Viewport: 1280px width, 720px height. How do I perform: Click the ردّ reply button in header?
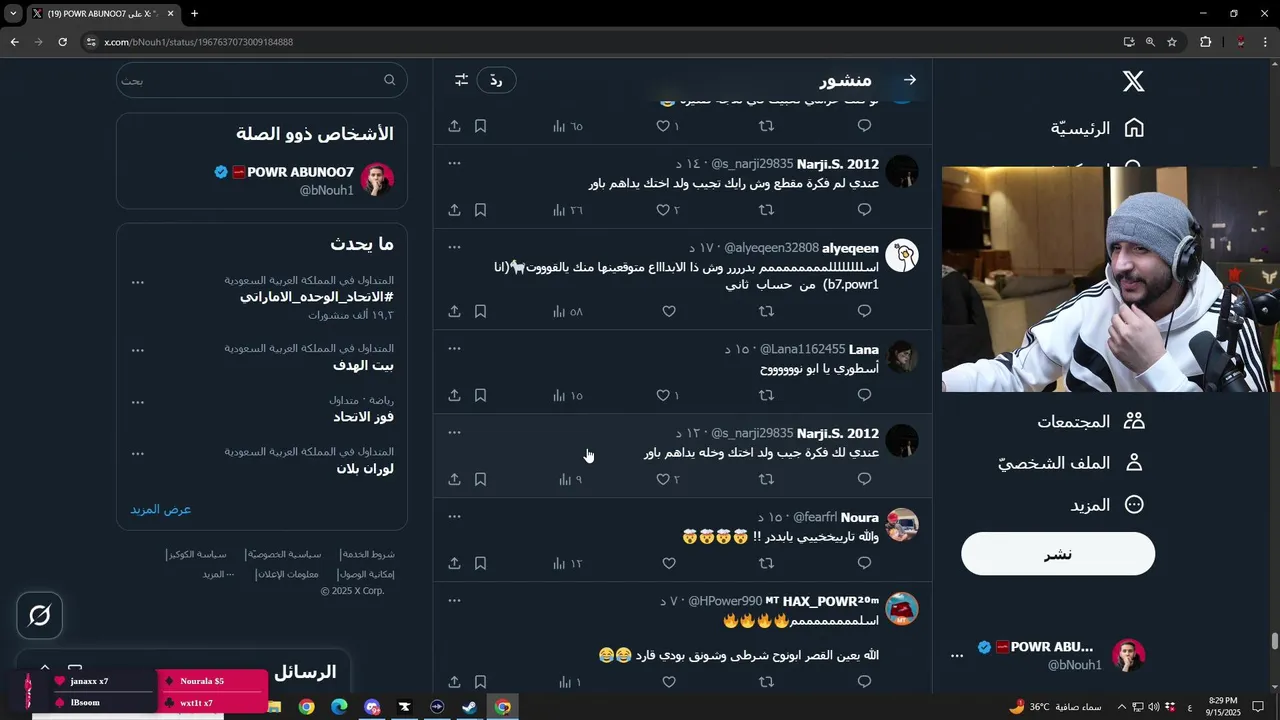pos(496,80)
